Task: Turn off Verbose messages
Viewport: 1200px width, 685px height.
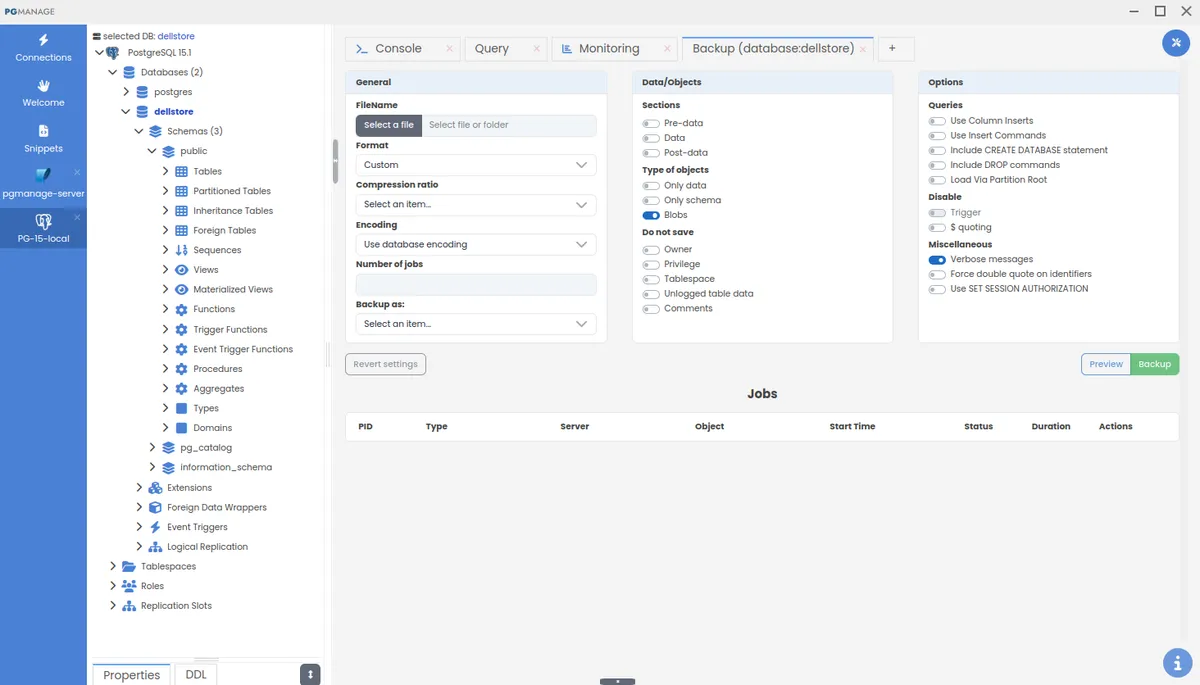Action: click(x=936, y=258)
